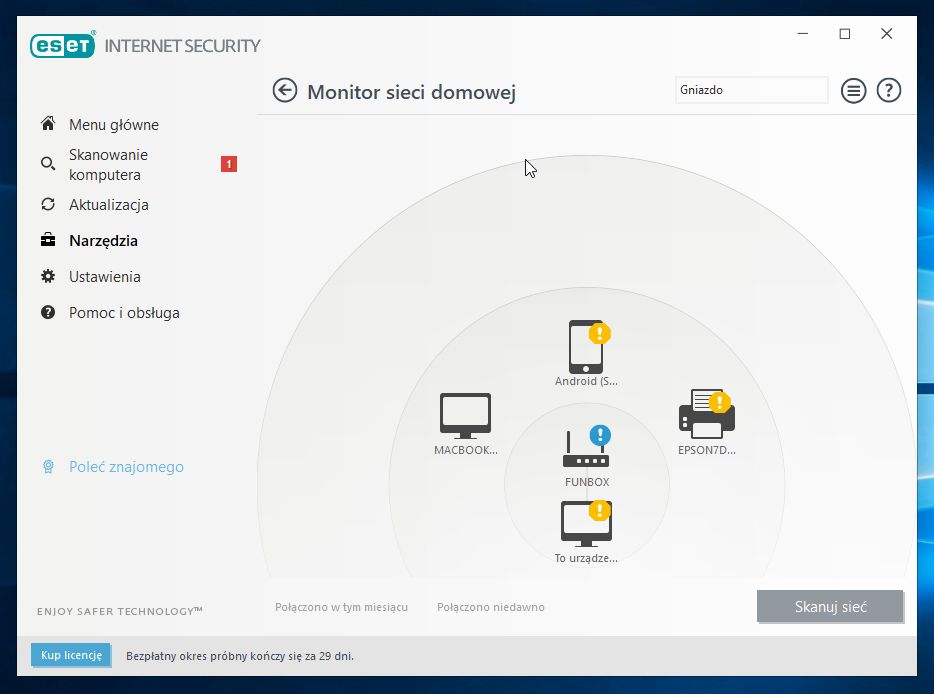Select Narzędzia in the sidebar
Image resolution: width=934 pixels, height=694 pixels.
(x=104, y=241)
